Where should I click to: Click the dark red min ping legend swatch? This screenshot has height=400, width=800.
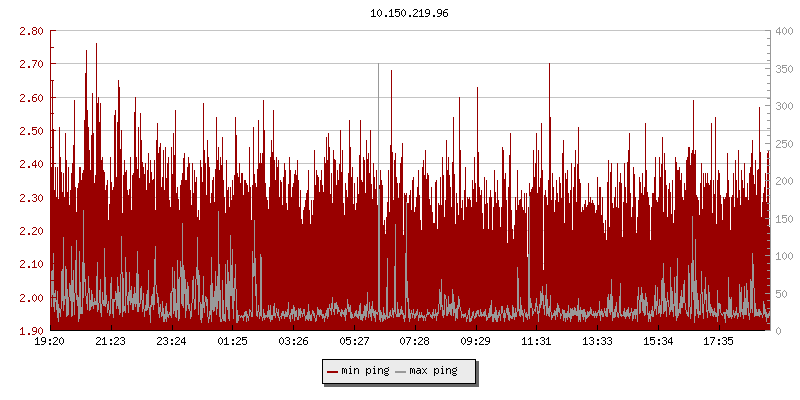[x=332, y=371]
